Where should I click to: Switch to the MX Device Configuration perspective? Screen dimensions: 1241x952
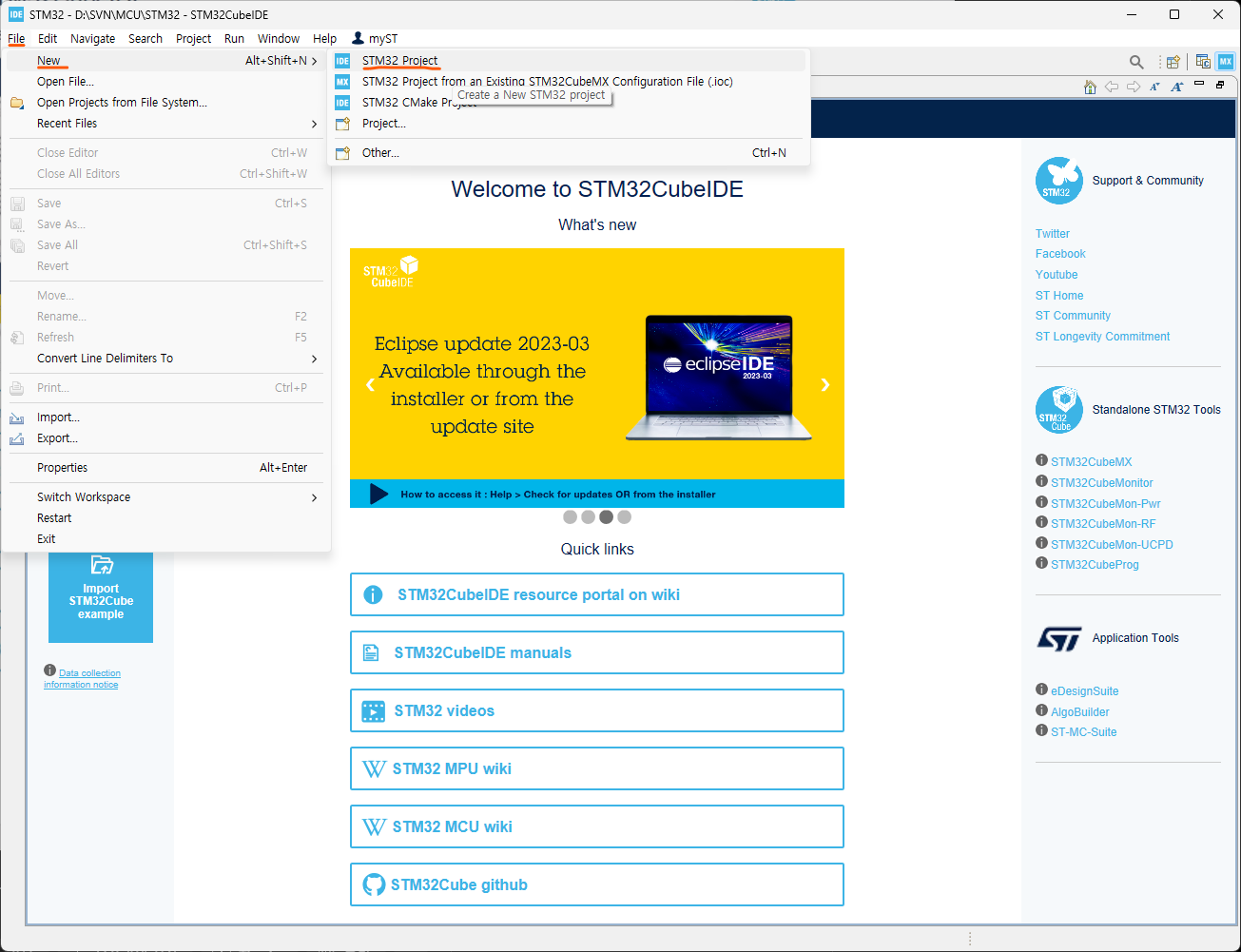click(x=1226, y=62)
